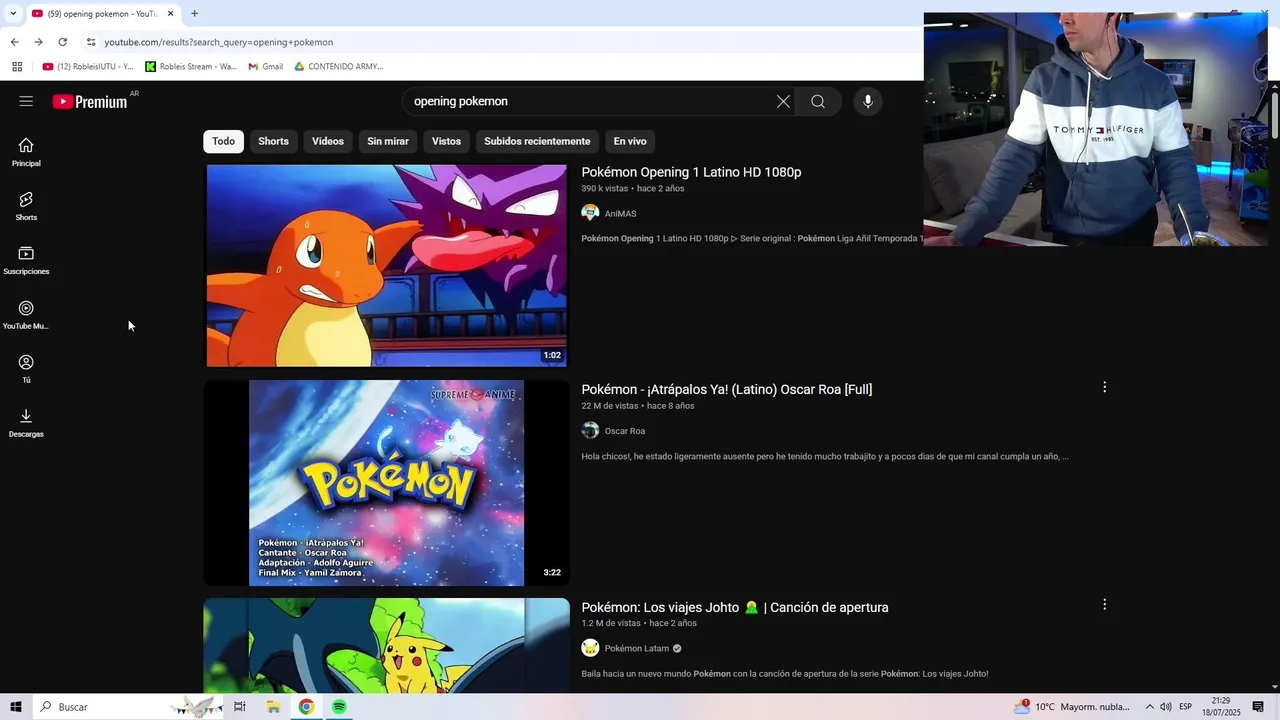Image resolution: width=1280 pixels, height=720 pixels.
Task: View site information icon in address bar
Action: [x=91, y=42]
